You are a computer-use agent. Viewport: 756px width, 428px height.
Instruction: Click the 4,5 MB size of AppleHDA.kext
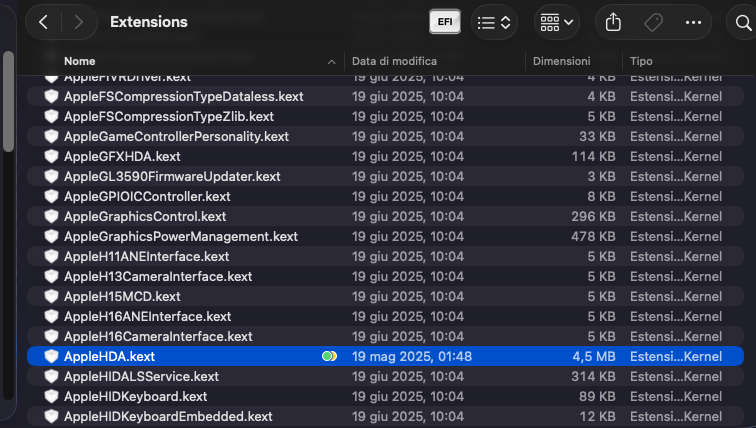(x=594, y=357)
